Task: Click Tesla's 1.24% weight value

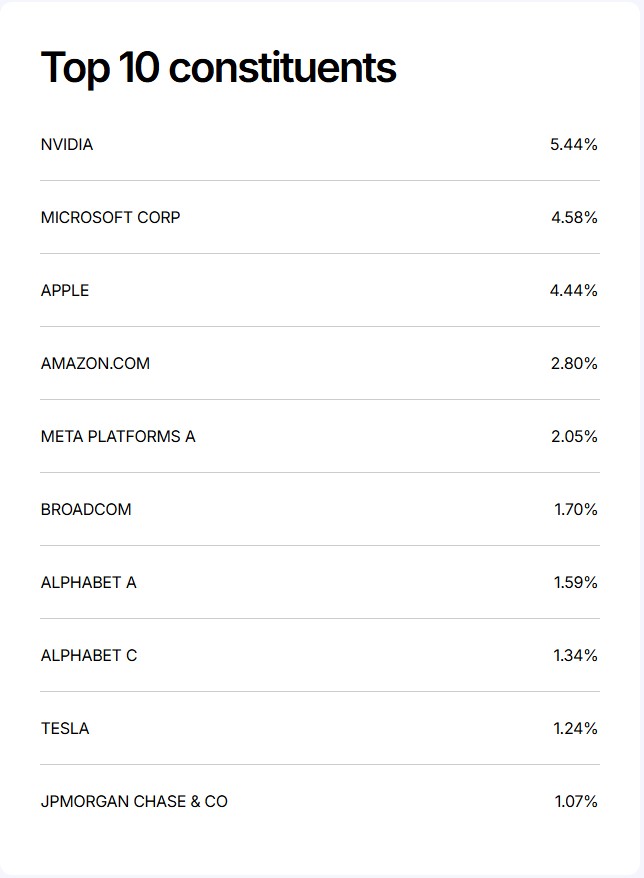Action: [x=576, y=729]
